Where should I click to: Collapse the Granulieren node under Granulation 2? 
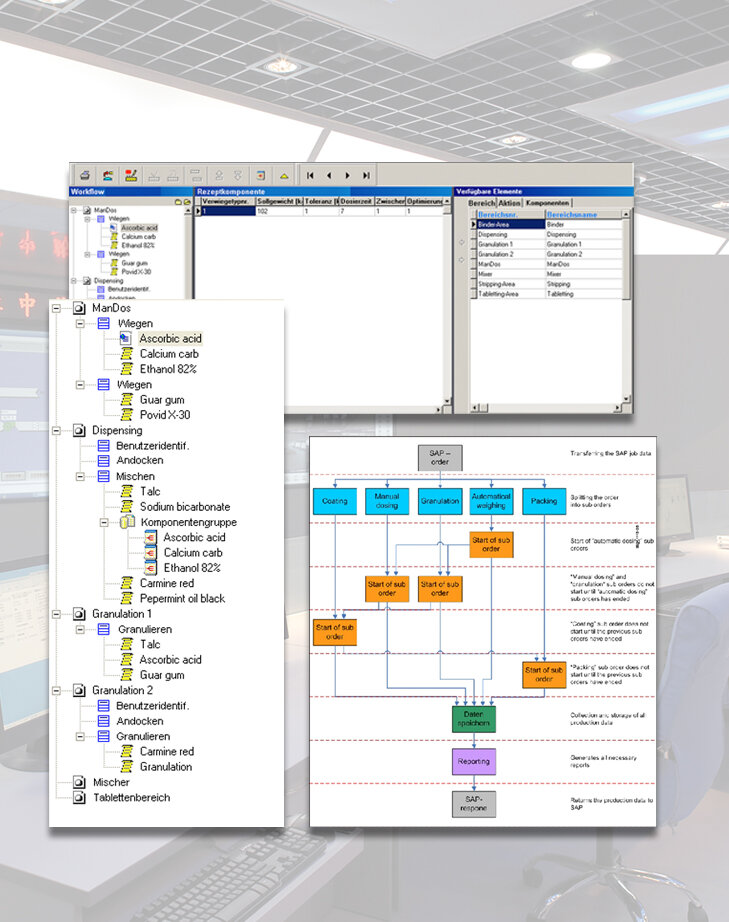80,736
